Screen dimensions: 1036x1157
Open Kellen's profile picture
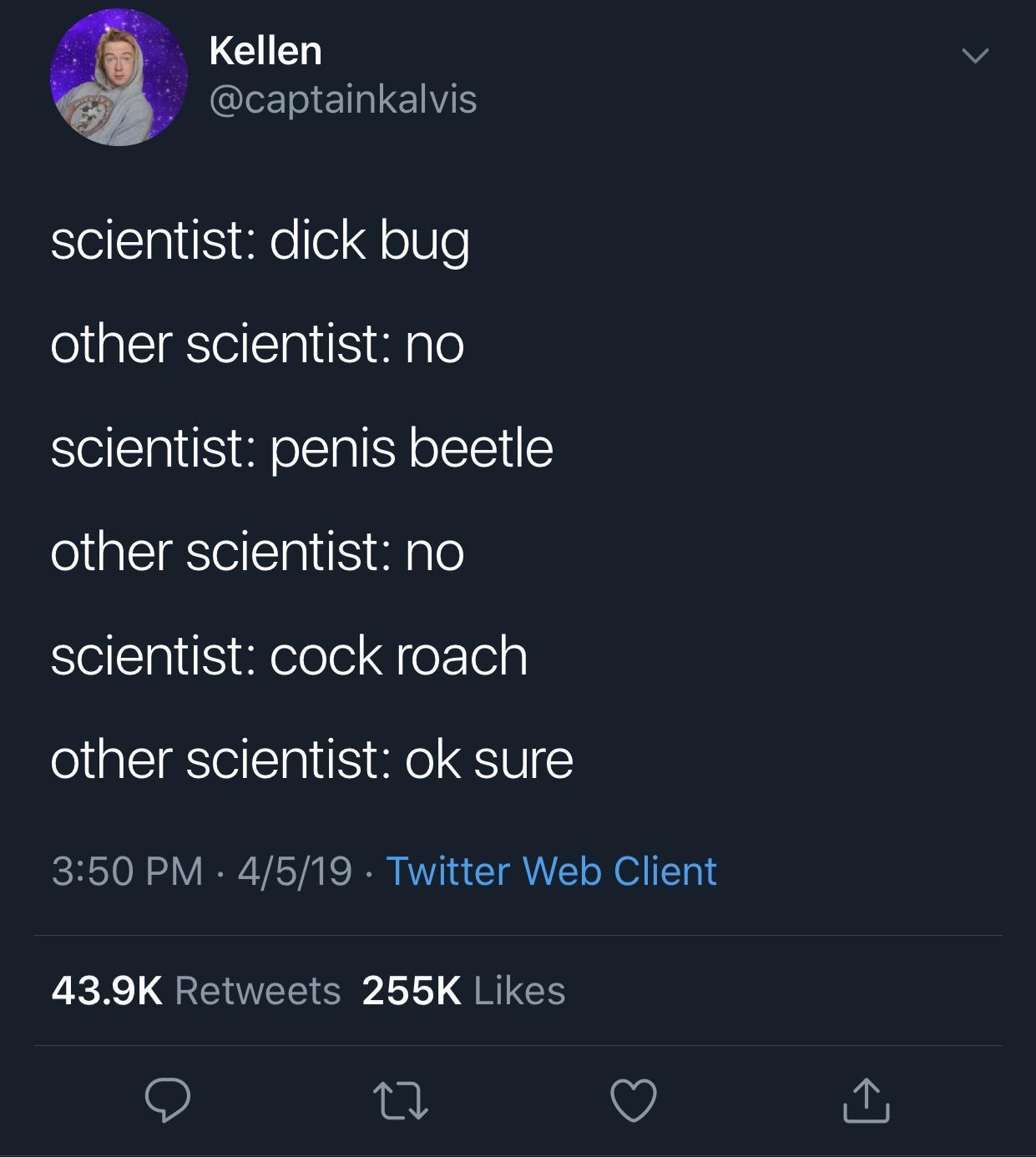click(x=119, y=78)
